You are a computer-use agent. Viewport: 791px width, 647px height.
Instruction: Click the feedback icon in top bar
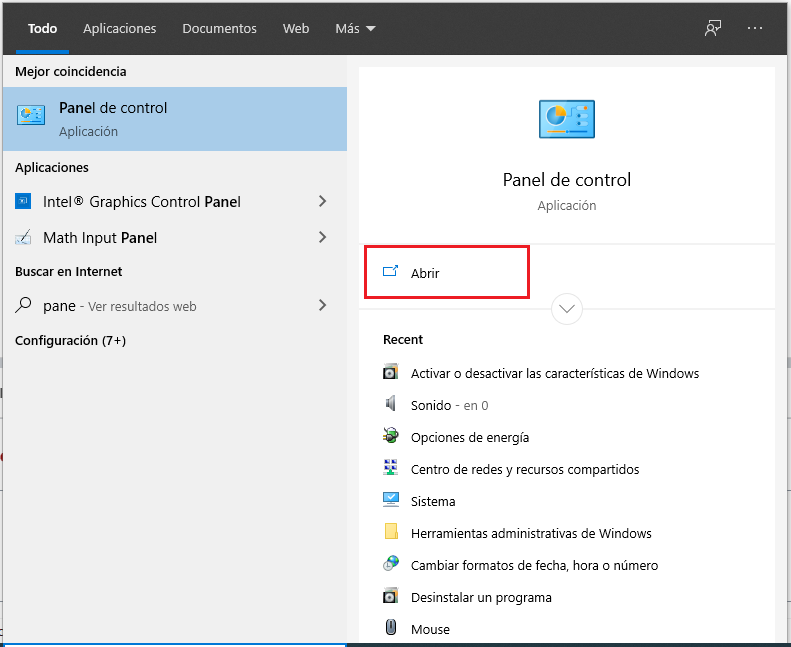[x=713, y=28]
